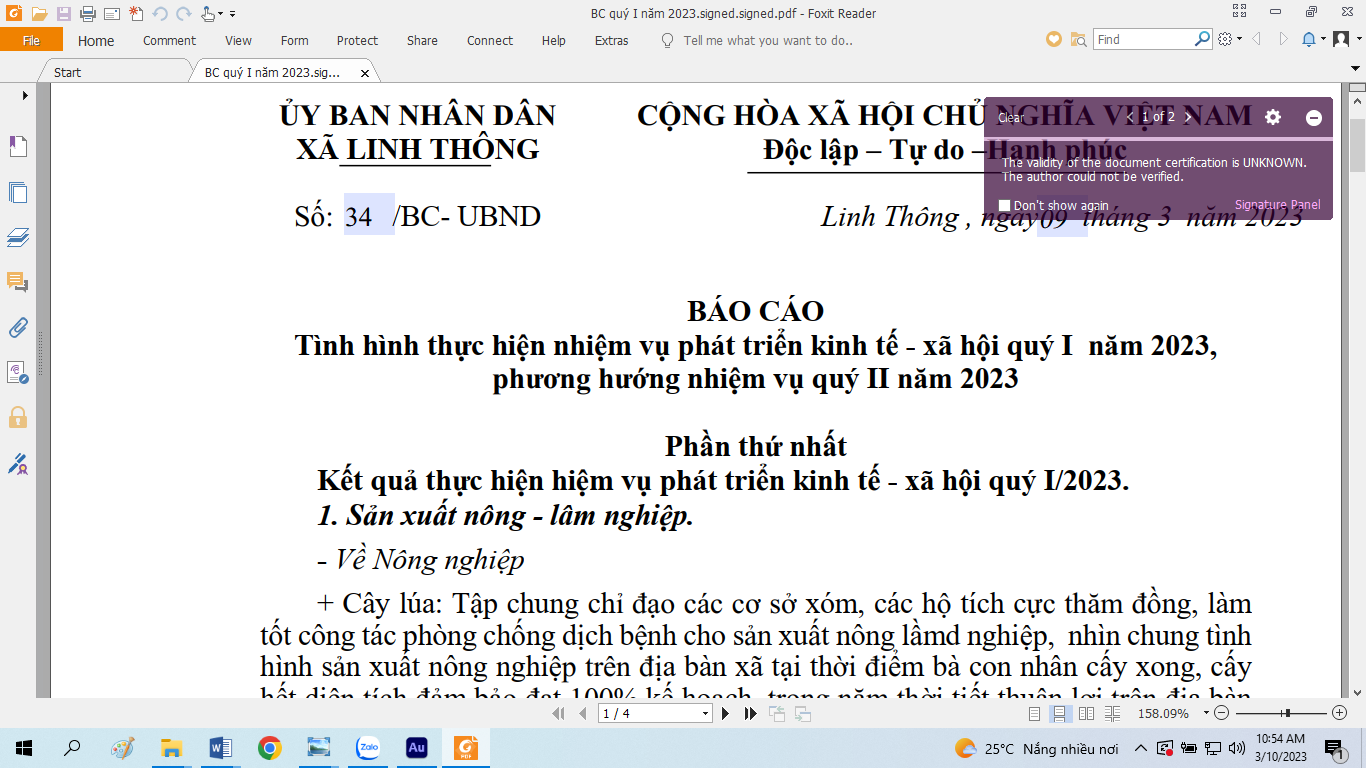The height and width of the screenshot is (768, 1366).
Task: Click Clear in the signature notification
Action: click(1011, 118)
